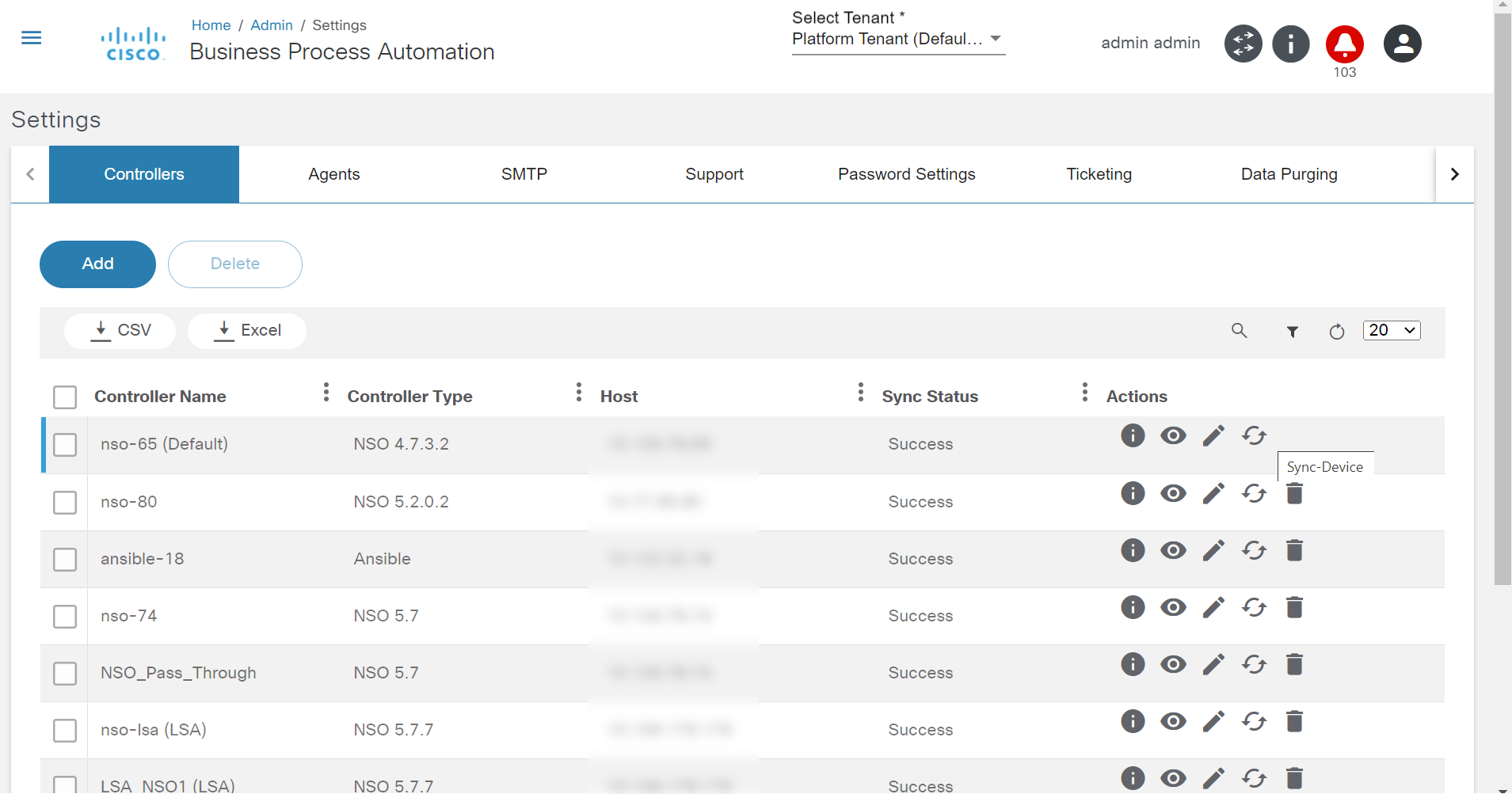Click the red notifications bell icon
Viewport: 1512px width, 794px height.
1344,44
